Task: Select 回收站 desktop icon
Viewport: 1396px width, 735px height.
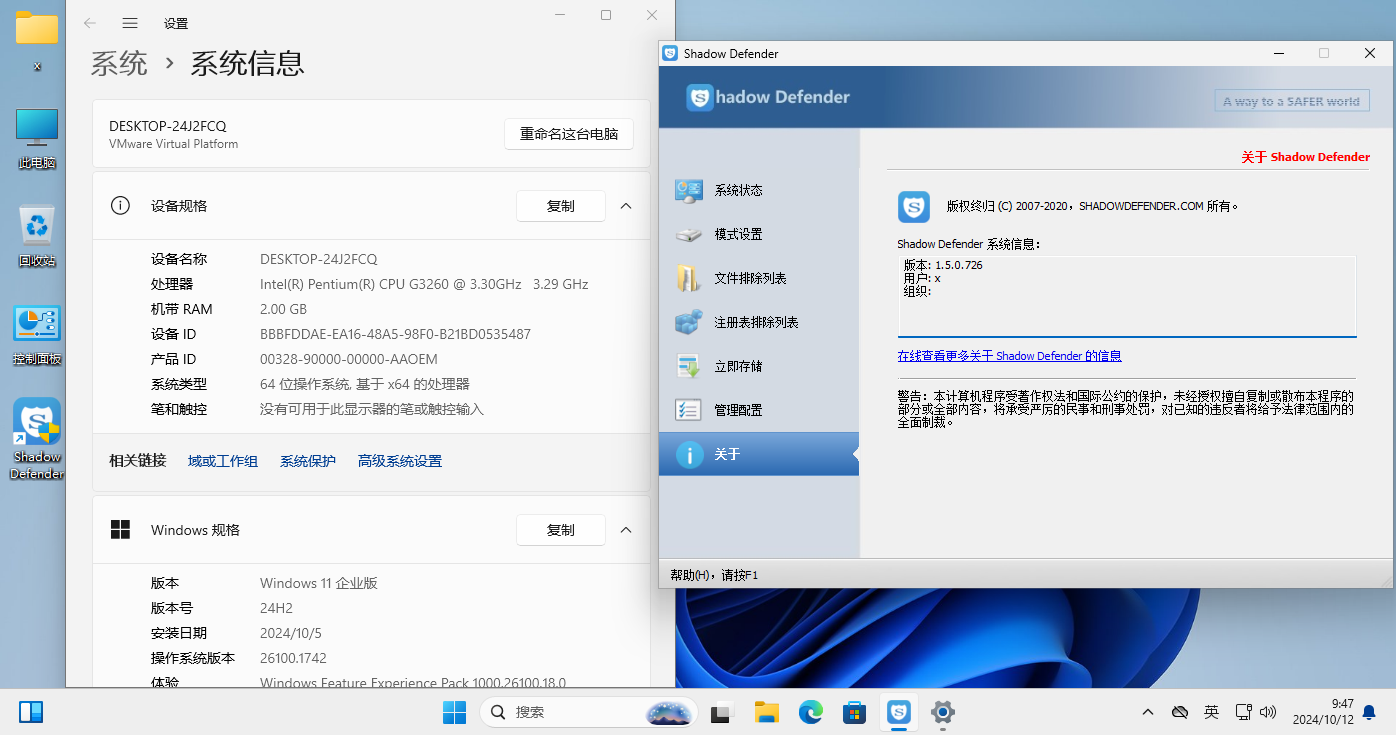Action: tap(37, 236)
